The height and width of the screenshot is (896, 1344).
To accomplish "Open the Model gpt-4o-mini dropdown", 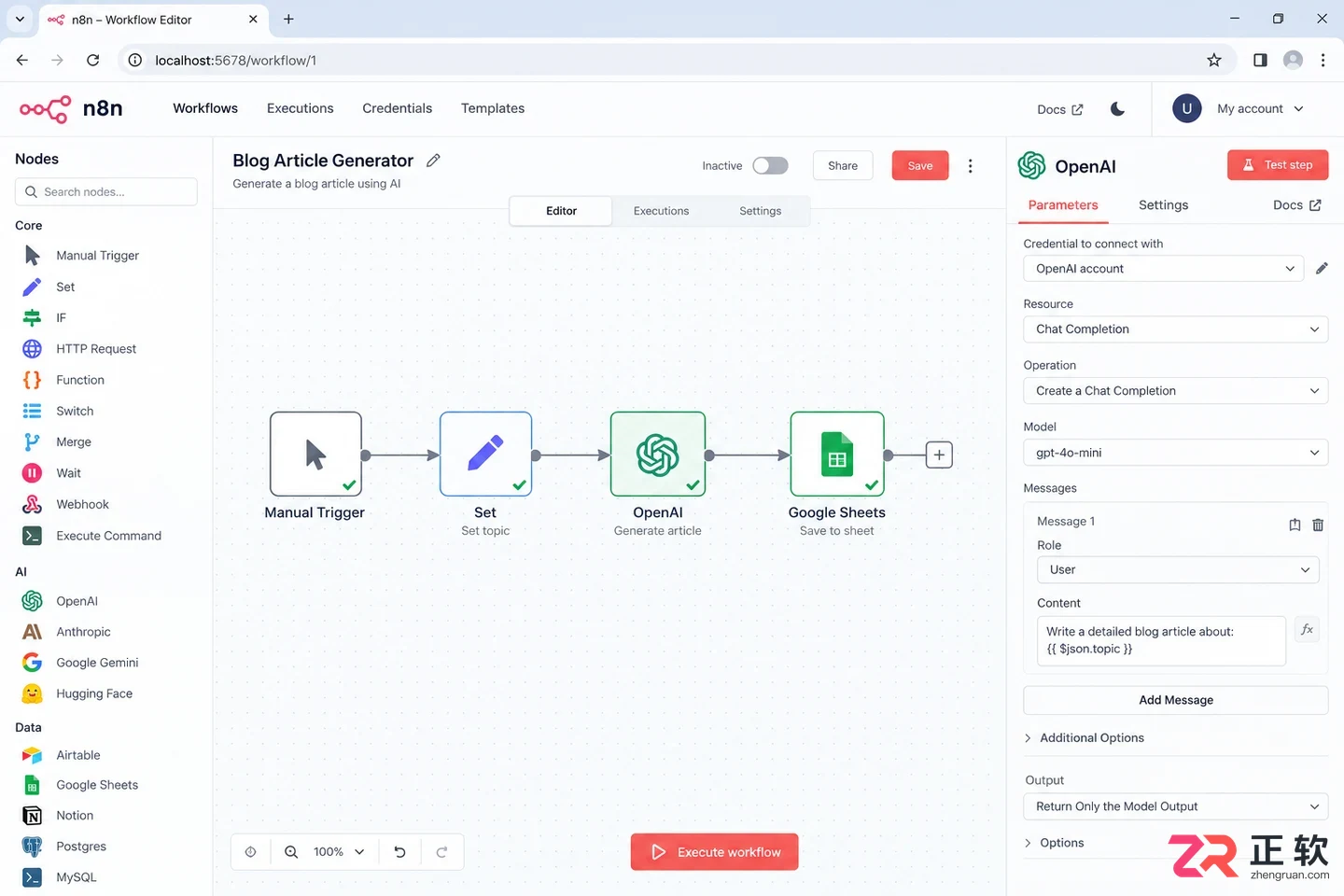I will click(x=1175, y=453).
